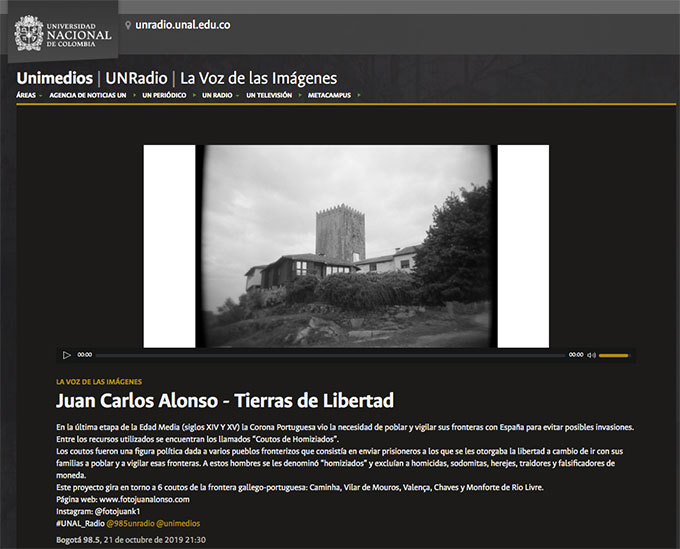
Task: Expand arrow after UN Periódico
Action: tap(194, 95)
